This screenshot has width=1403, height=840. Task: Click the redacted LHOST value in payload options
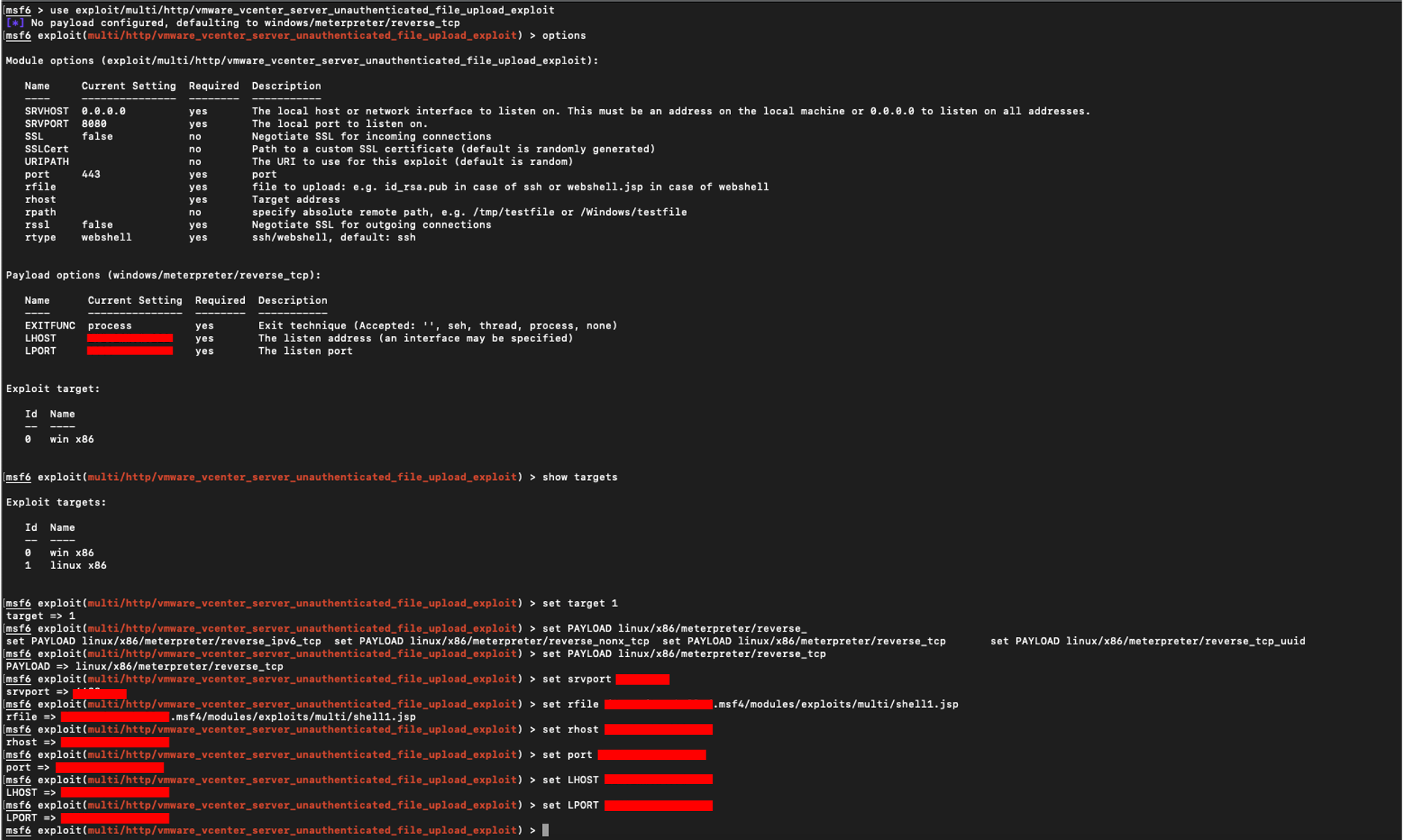tap(130, 338)
